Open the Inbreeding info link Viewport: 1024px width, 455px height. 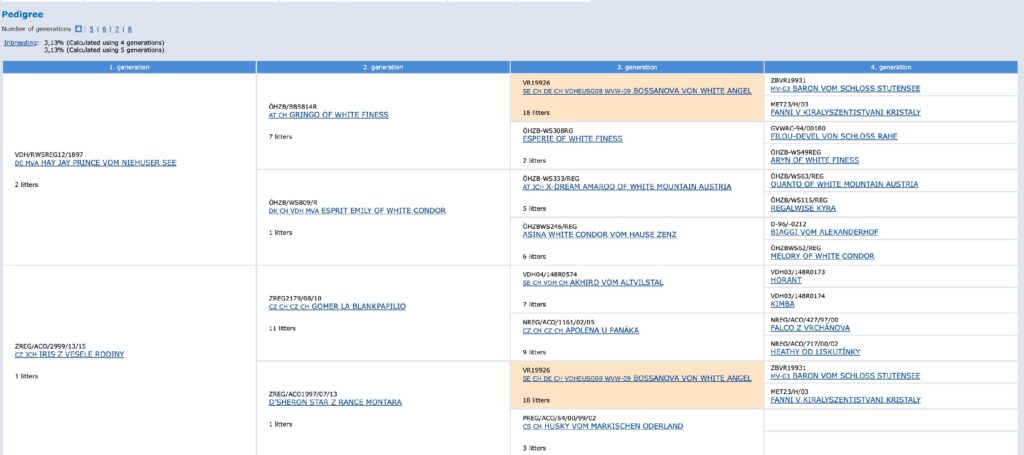(21, 43)
